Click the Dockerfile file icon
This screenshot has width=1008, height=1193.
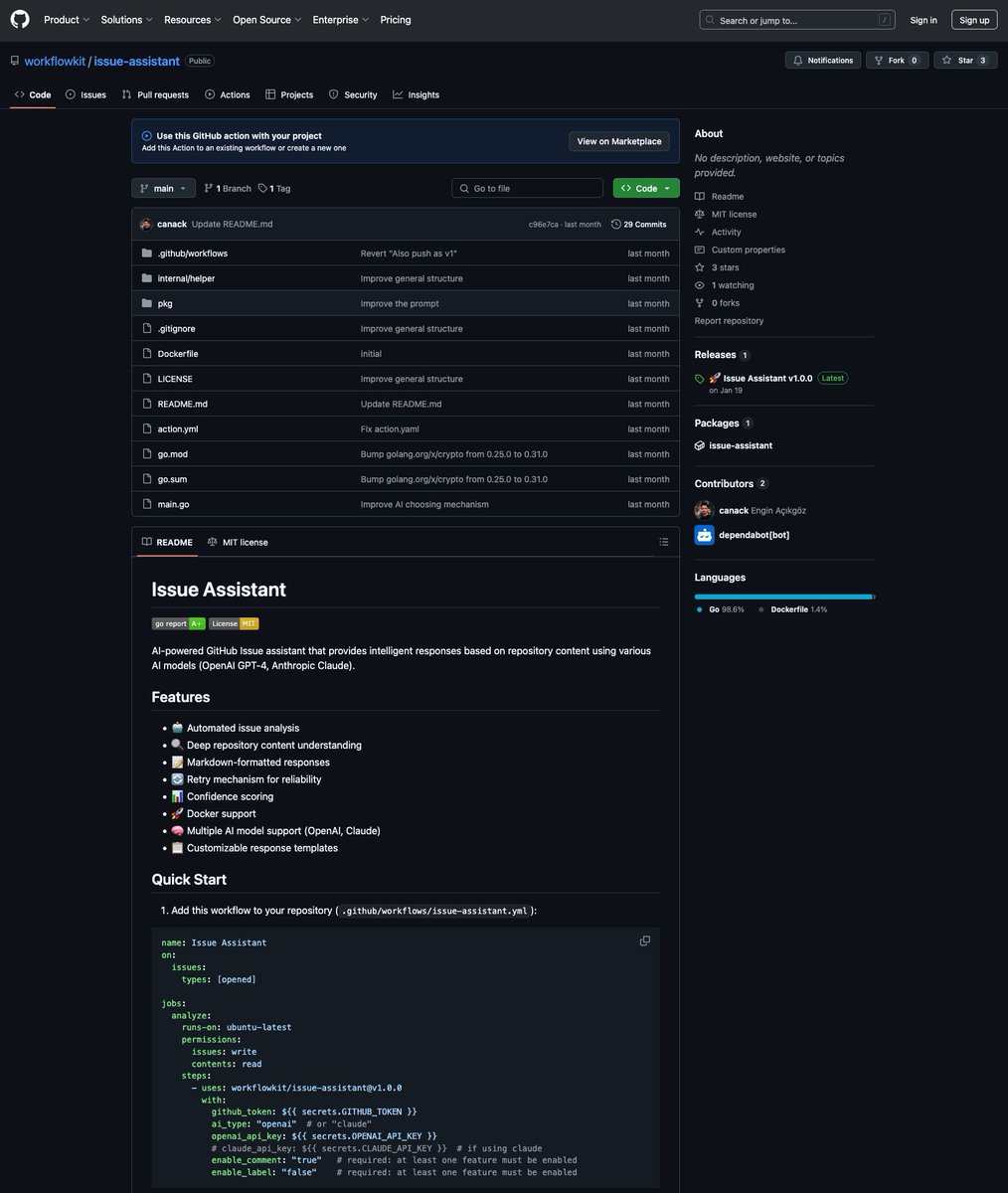(x=147, y=353)
